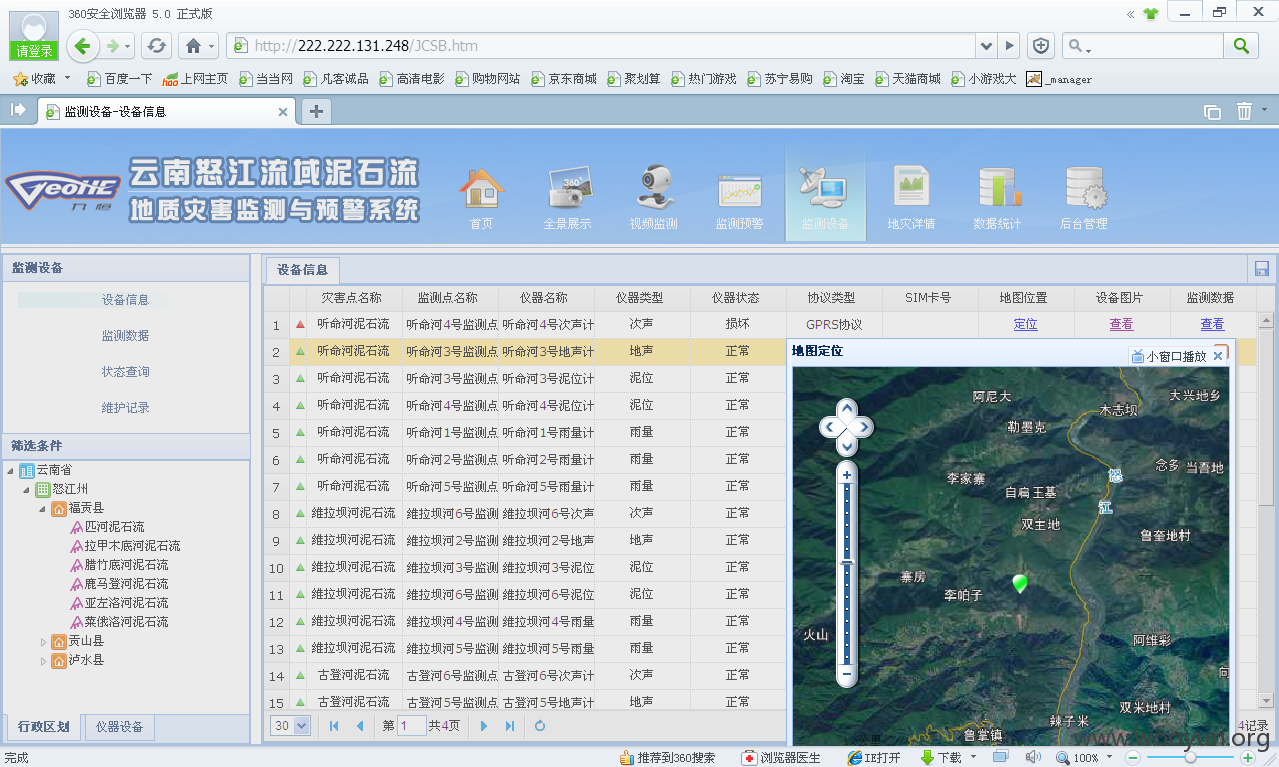1279x767 pixels.
Task: Click the page number input field
Action: [411, 726]
